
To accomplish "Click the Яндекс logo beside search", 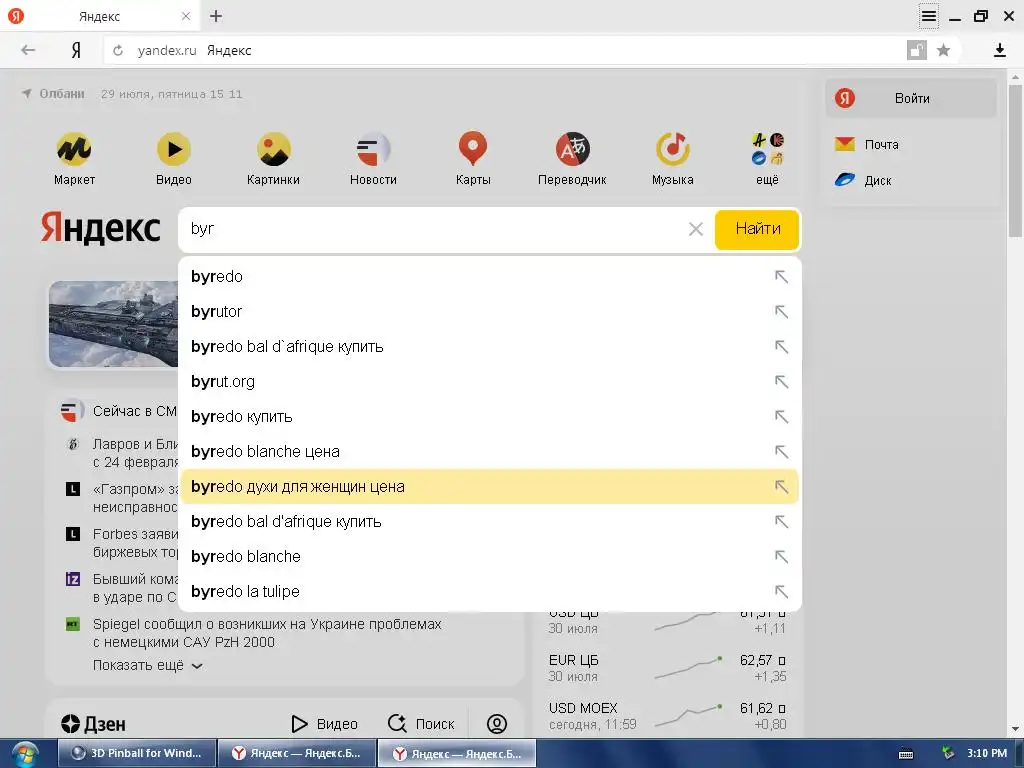I will [x=100, y=228].
